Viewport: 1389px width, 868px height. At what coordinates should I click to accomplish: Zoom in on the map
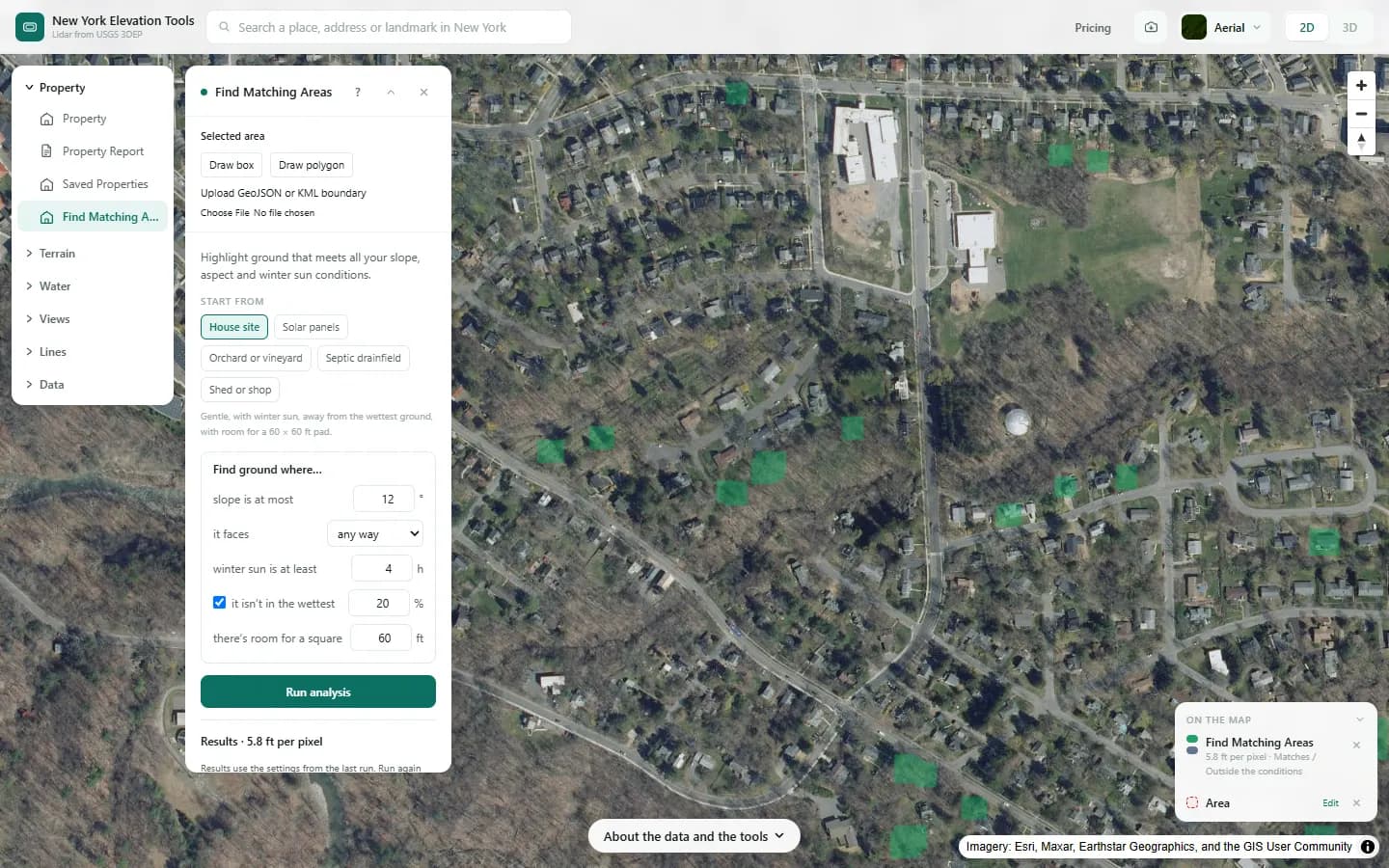(1361, 86)
